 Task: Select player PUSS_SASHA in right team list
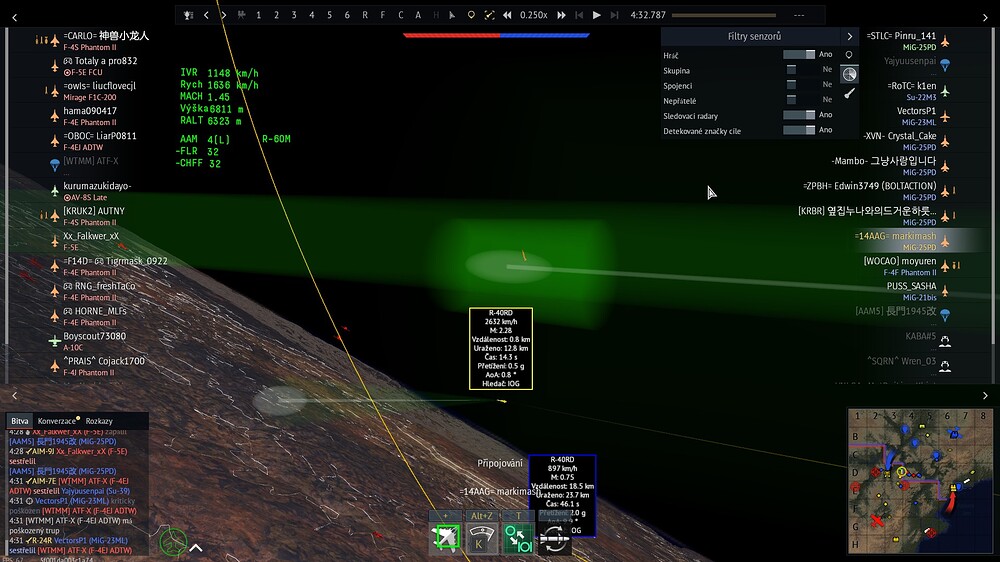pyautogui.click(x=911, y=286)
